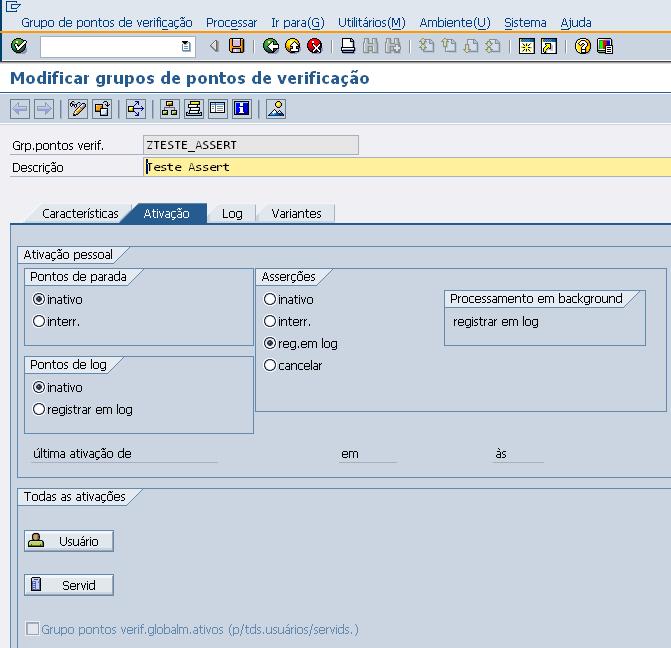Image resolution: width=671 pixels, height=648 pixels.
Task: Click the green Back arrow icon
Action: pos(271,46)
